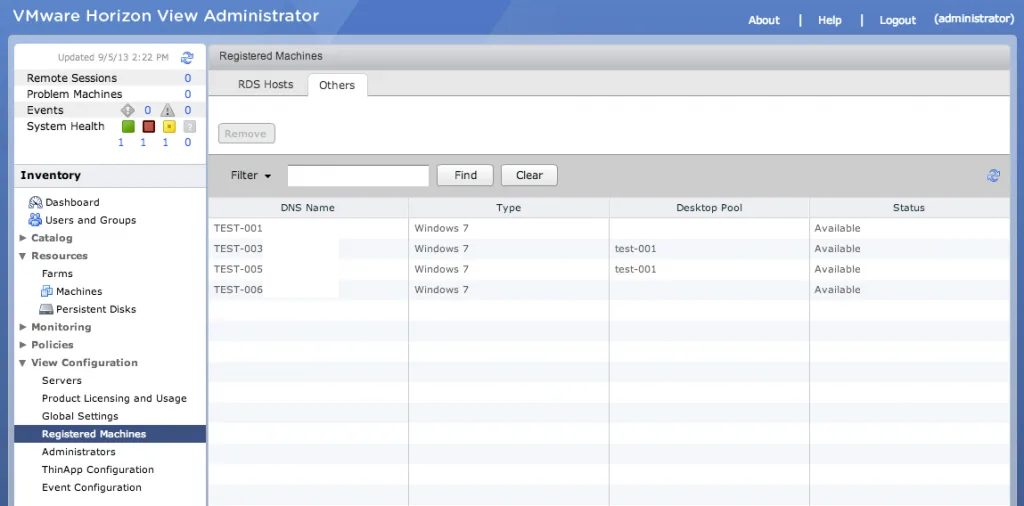This screenshot has width=1024, height=506.
Task: Click the Logout link
Action: coord(897,20)
